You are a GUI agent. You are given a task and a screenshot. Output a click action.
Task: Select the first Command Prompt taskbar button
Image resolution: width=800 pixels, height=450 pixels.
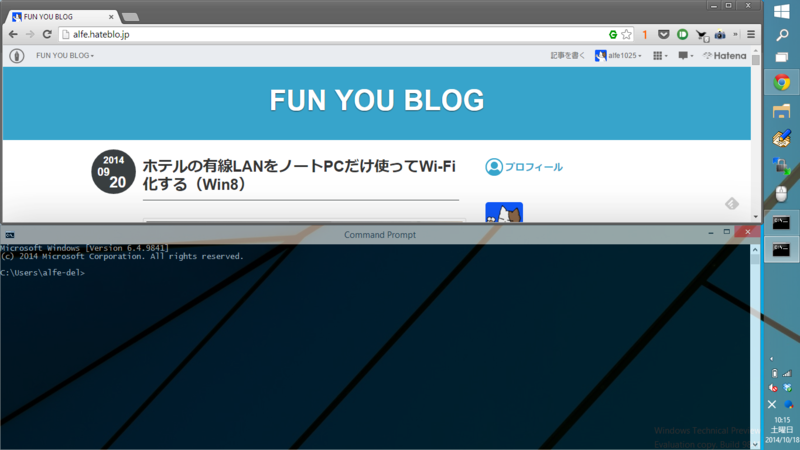[782, 222]
